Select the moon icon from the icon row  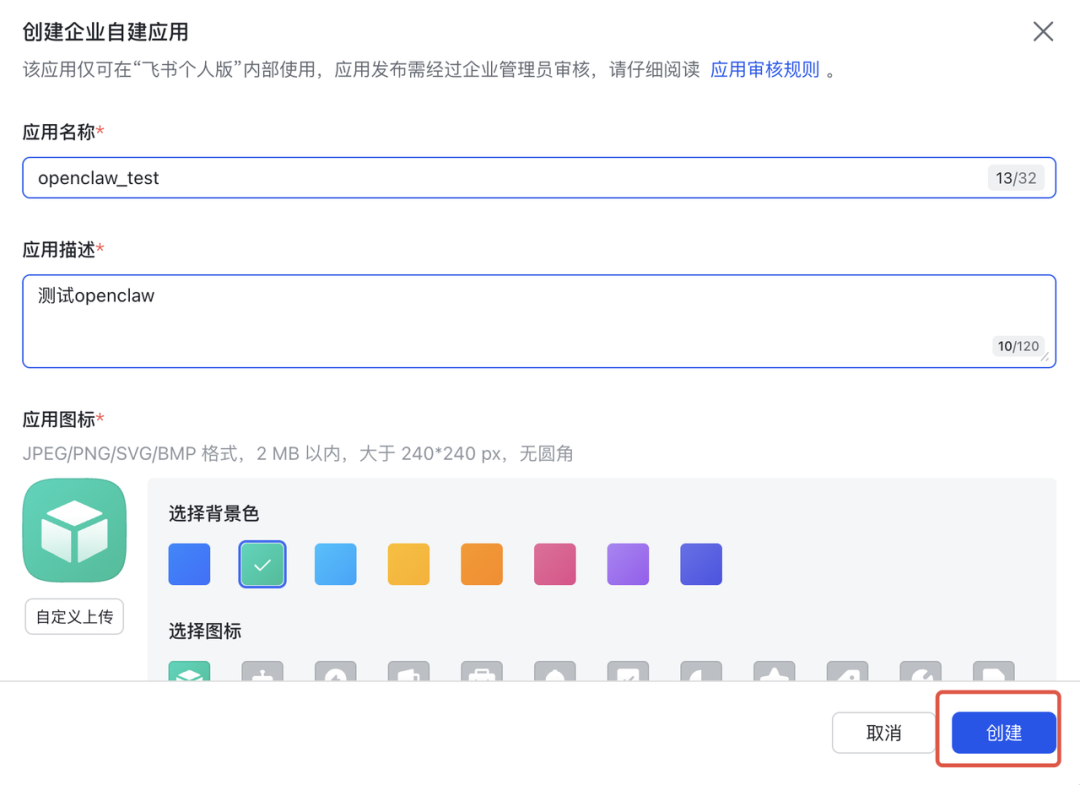pyautogui.click(x=701, y=674)
